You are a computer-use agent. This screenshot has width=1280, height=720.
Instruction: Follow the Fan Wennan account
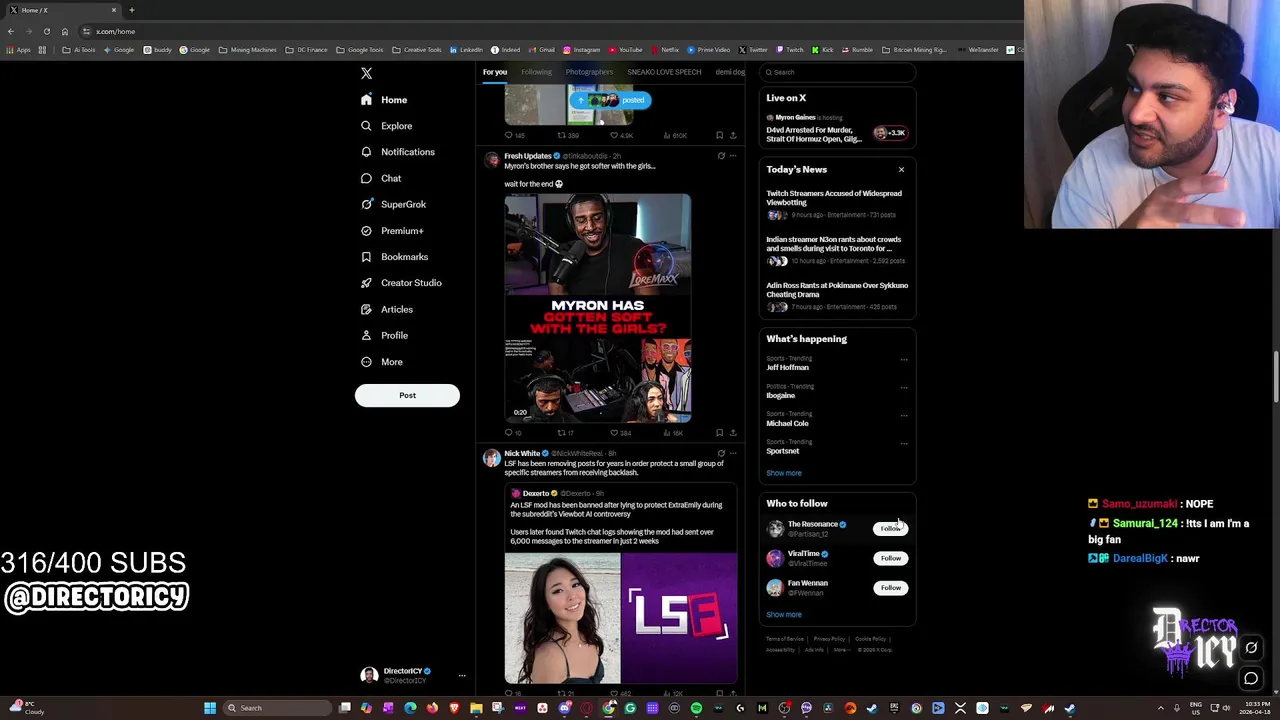(890, 588)
